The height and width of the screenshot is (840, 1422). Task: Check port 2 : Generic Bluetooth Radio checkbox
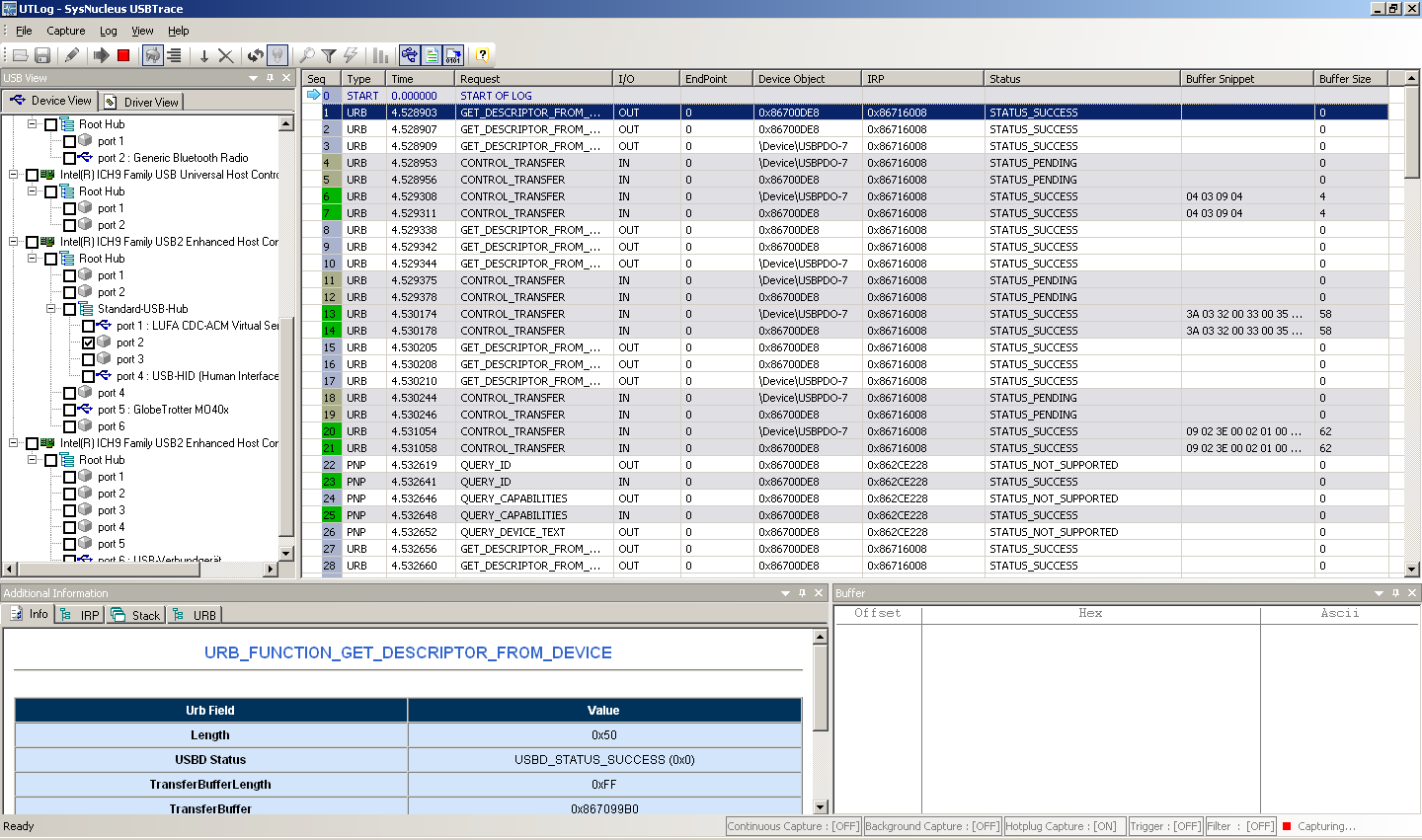tap(70, 158)
